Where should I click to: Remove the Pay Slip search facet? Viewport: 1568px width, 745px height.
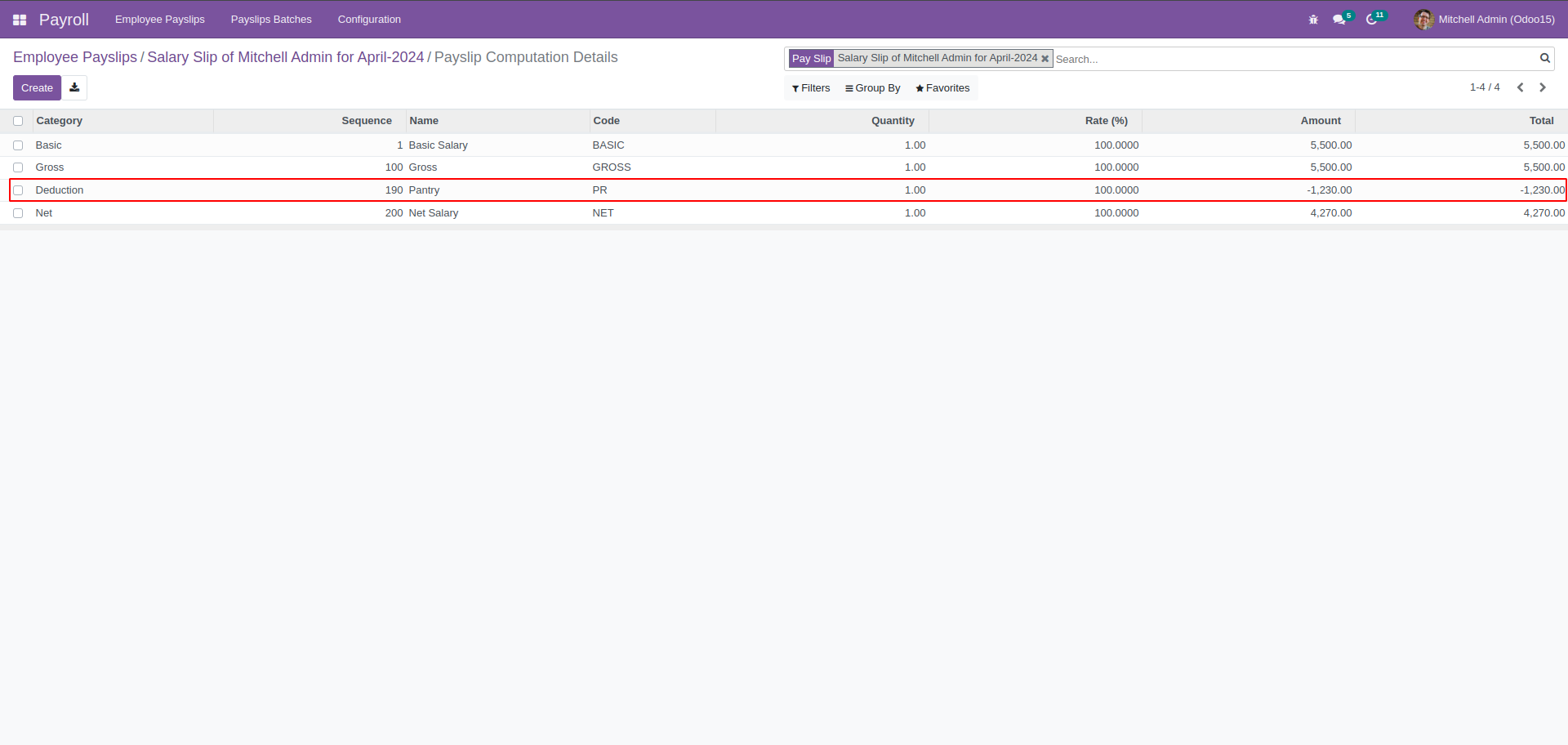click(x=1045, y=59)
